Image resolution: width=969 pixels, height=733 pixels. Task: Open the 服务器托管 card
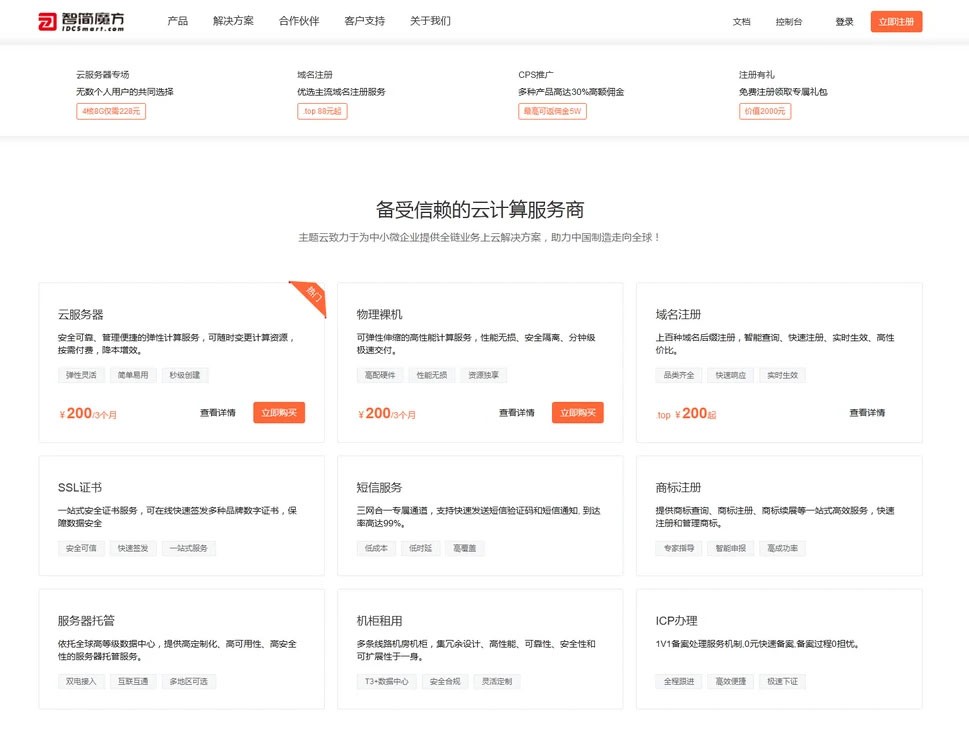click(182, 649)
